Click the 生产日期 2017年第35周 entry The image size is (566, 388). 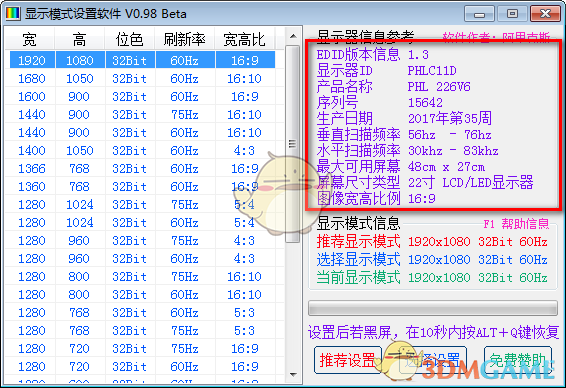point(404,118)
